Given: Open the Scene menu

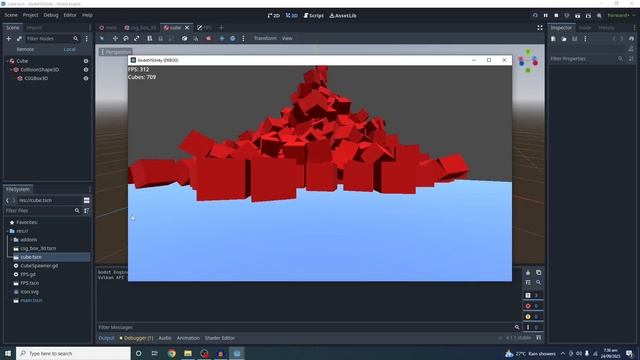Looking at the screenshot, I should pyautogui.click(x=11, y=15).
